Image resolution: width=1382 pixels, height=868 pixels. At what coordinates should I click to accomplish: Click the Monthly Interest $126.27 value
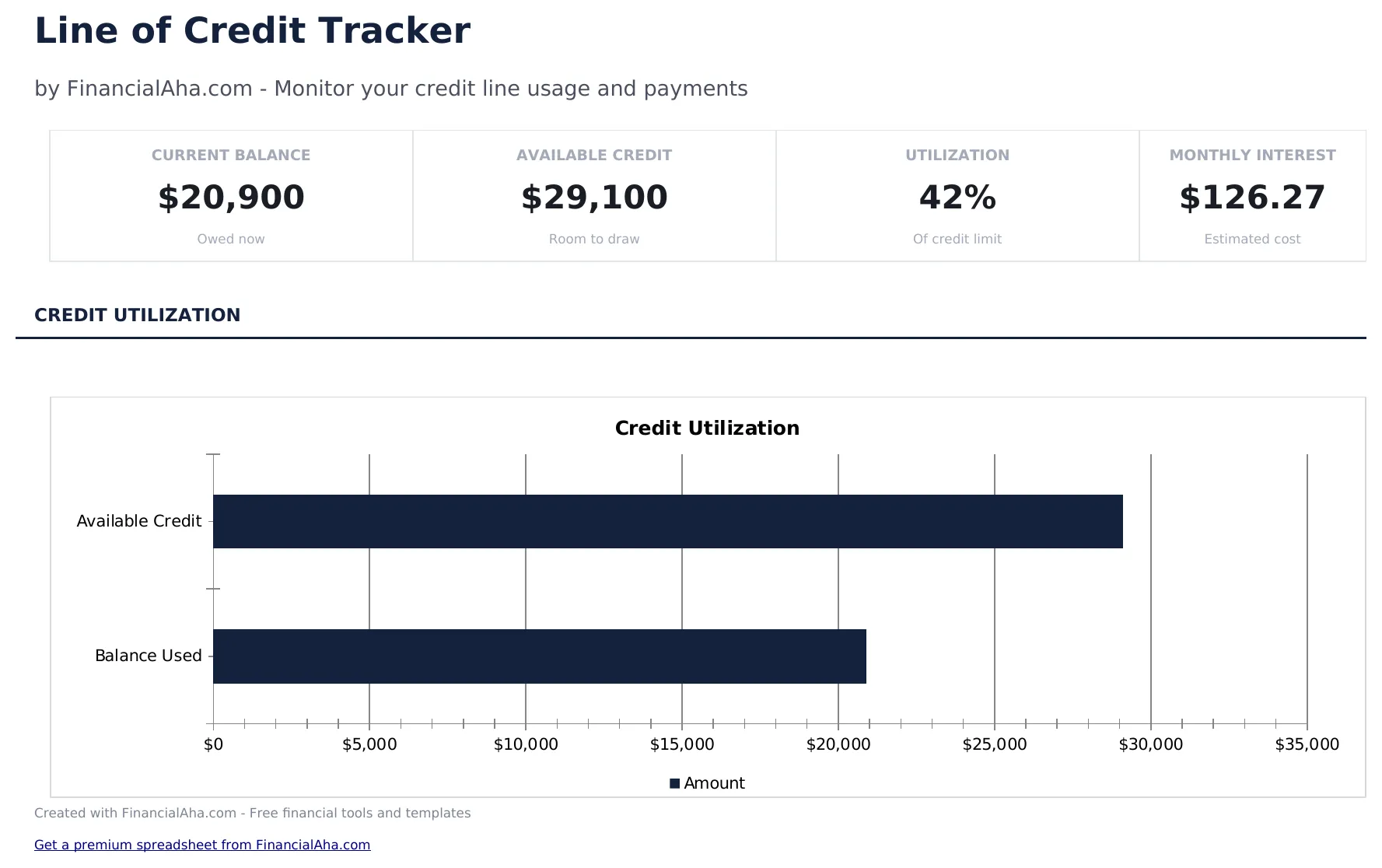pos(1252,198)
